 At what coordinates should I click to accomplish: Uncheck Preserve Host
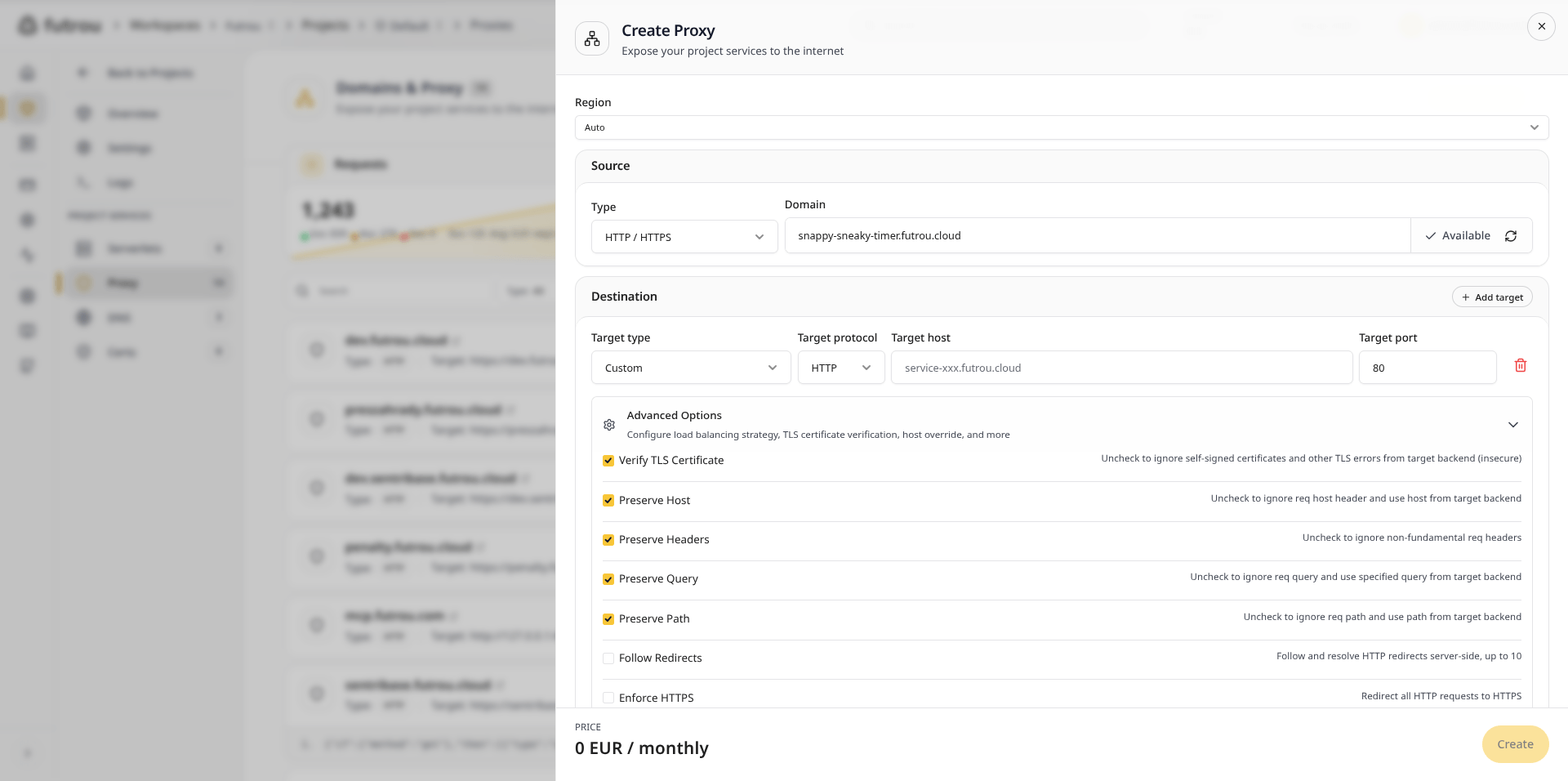[x=608, y=501]
